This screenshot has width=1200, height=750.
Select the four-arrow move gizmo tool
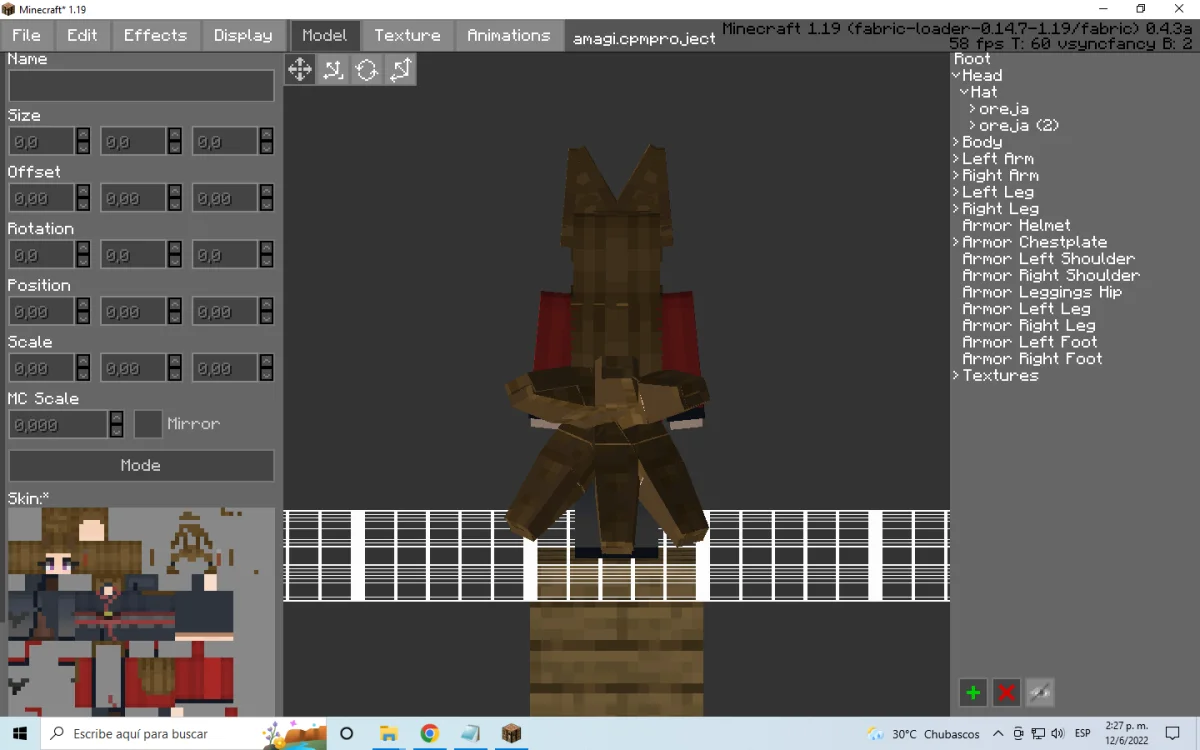click(x=300, y=69)
